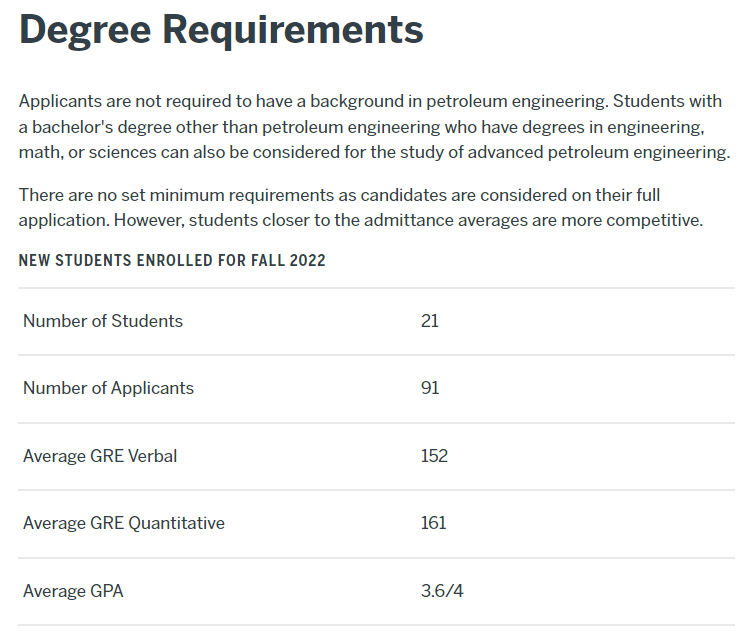Click the phrase "bachelor's degree" in first paragraph
The width and height of the screenshot is (740, 631).
click(x=99, y=127)
